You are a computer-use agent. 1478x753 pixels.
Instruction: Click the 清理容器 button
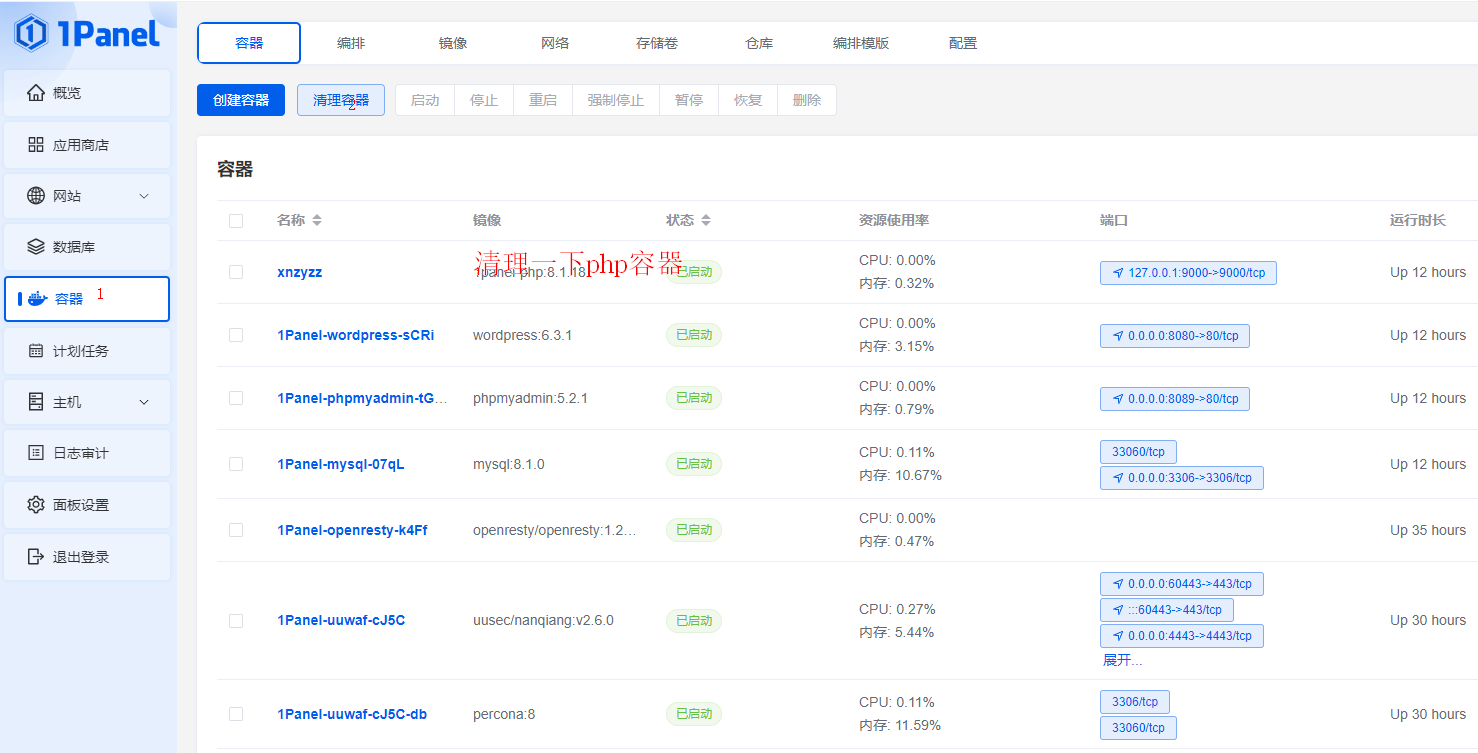pyautogui.click(x=341, y=100)
